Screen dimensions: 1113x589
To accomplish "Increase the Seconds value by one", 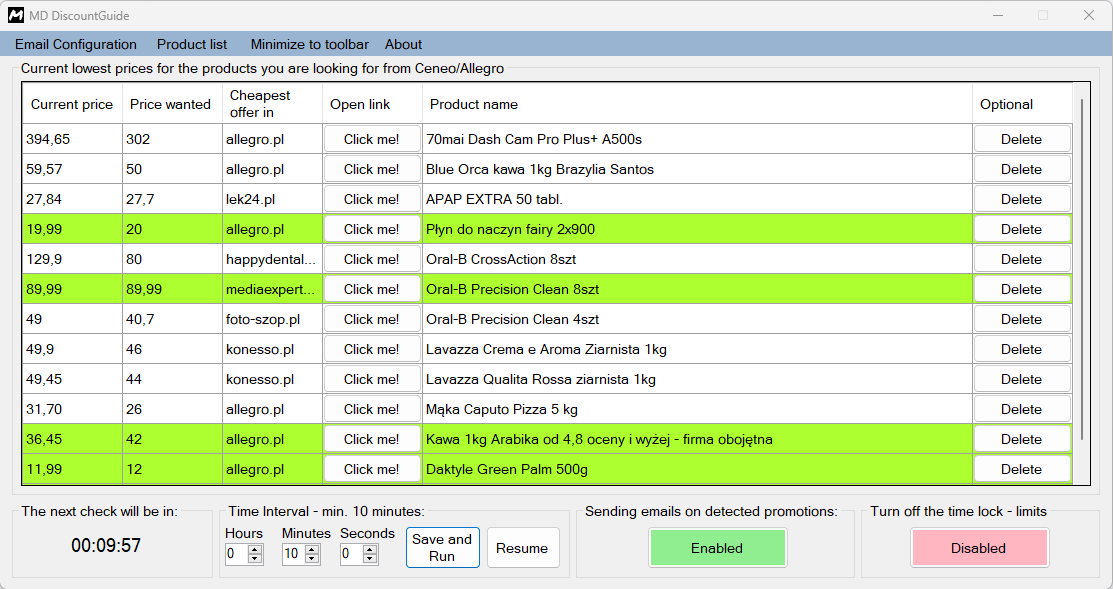I will (370, 549).
